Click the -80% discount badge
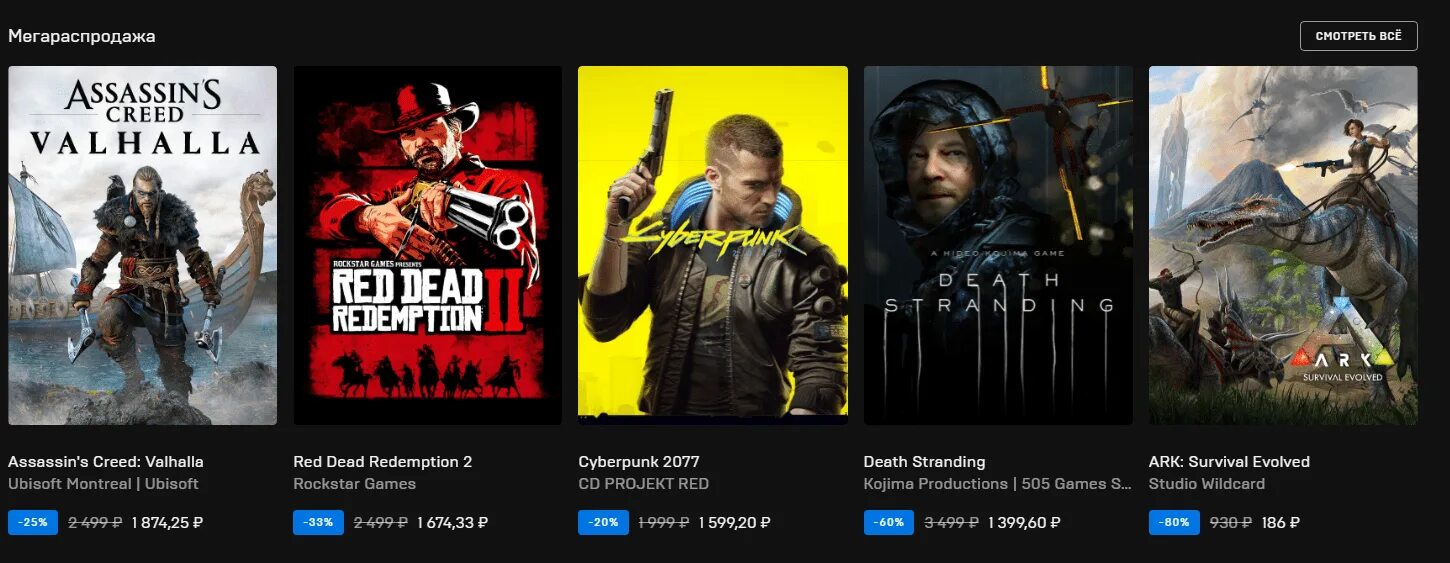1450x563 pixels. pyautogui.click(x=1174, y=522)
